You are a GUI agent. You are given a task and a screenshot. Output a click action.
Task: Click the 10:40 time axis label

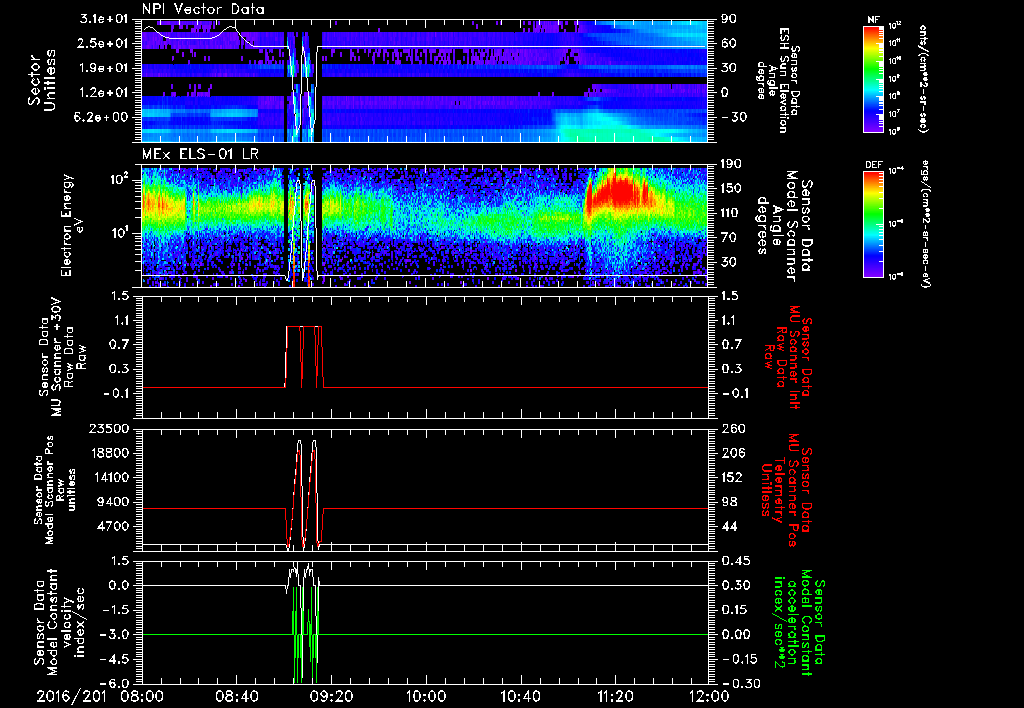(x=520, y=696)
